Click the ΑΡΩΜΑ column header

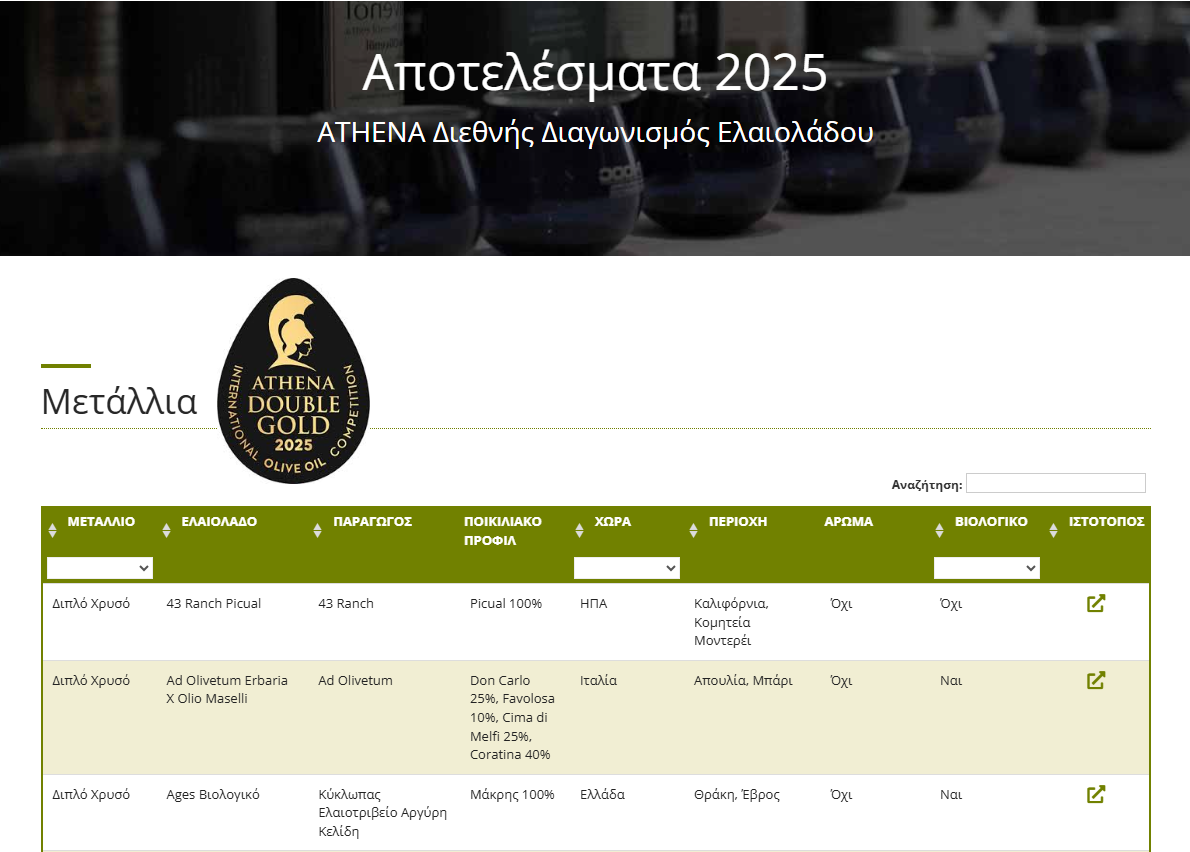tap(848, 521)
